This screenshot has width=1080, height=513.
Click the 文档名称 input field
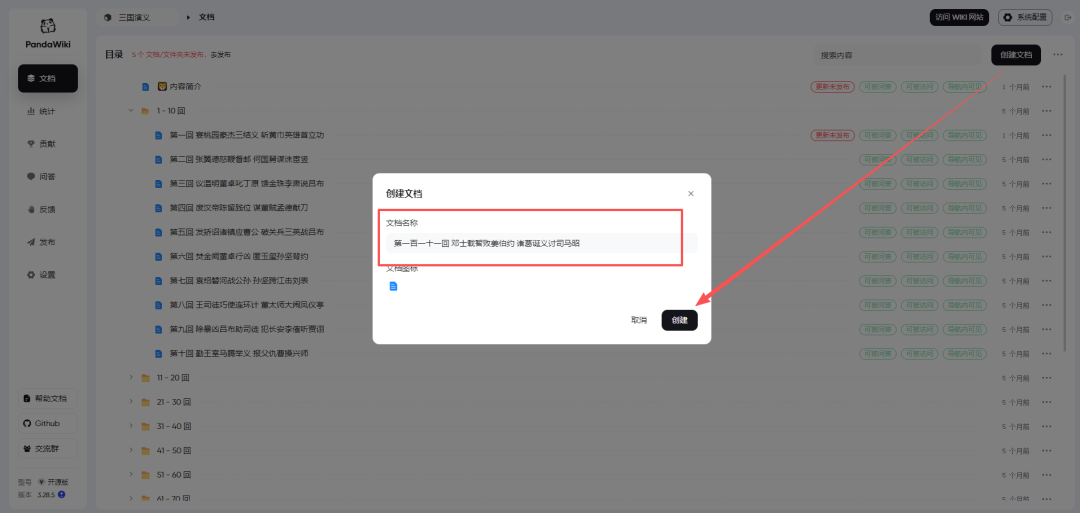pyautogui.click(x=540, y=243)
